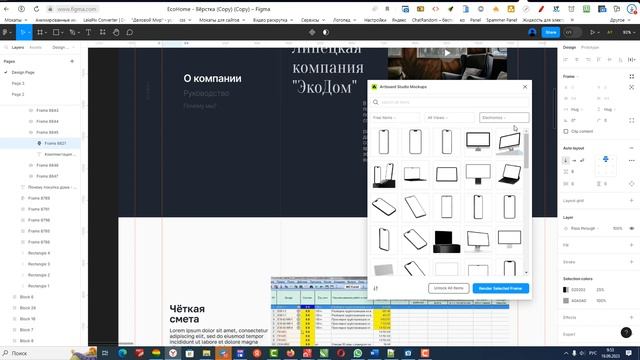
Task: Open the Pass through blend mode dropdown
Action: 585,229
